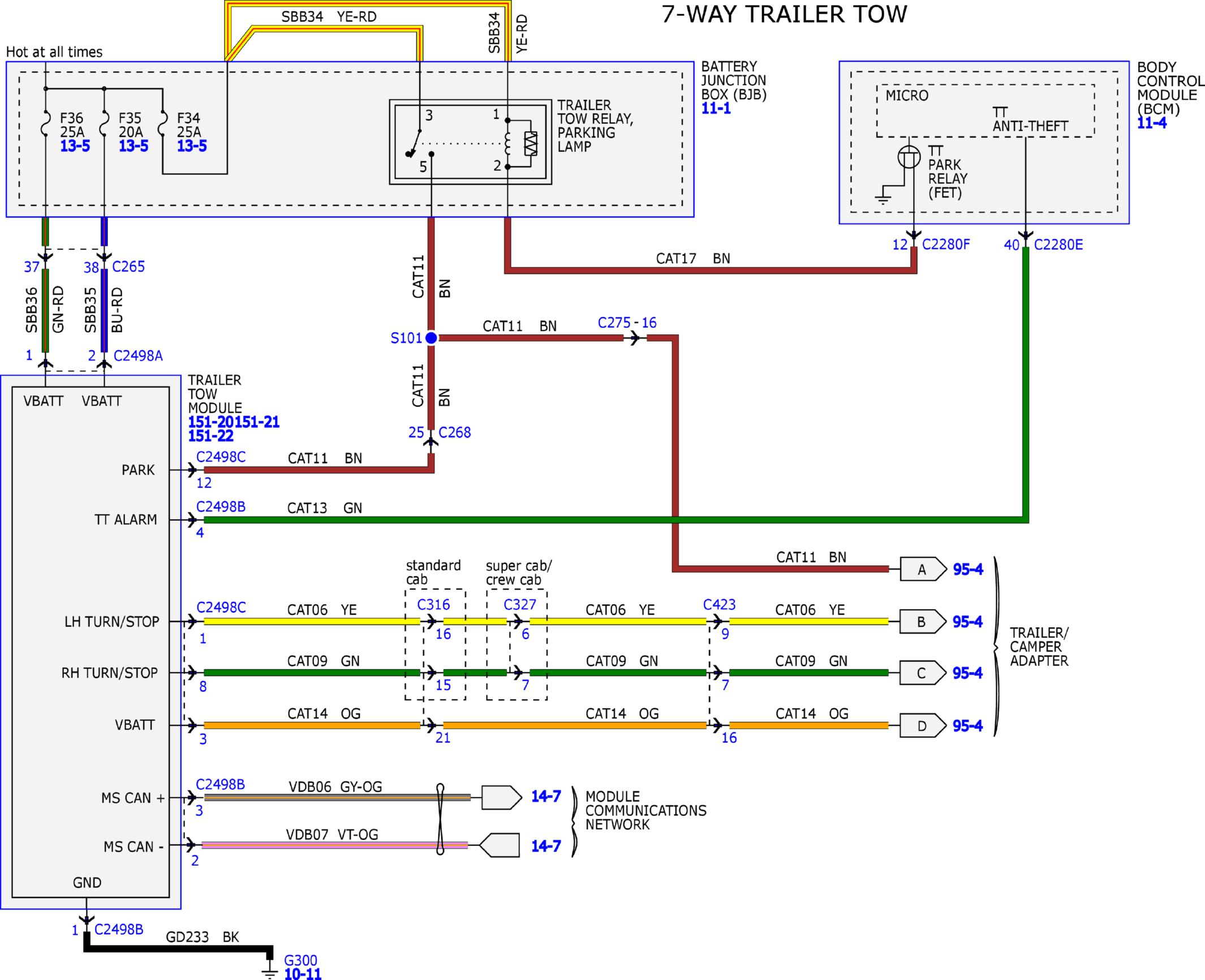This screenshot has height=980, width=1205.
Task: Open the 151-22 trailer tow module reference
Action: [211, 436]
